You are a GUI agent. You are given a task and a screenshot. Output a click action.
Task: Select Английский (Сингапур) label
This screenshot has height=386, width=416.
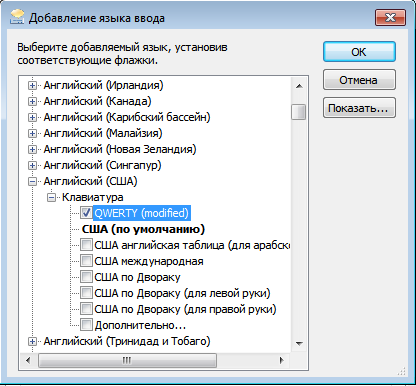tap(102, 165)
